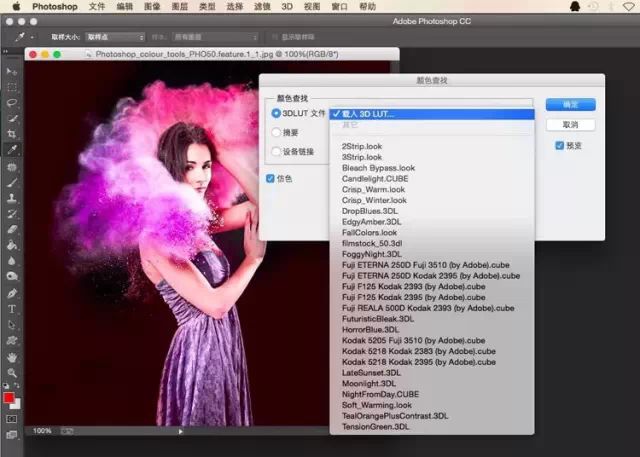Select the Pen tool
Image resolution: width=640 pixels, height=457 pixels.
(x=12, y=293)
